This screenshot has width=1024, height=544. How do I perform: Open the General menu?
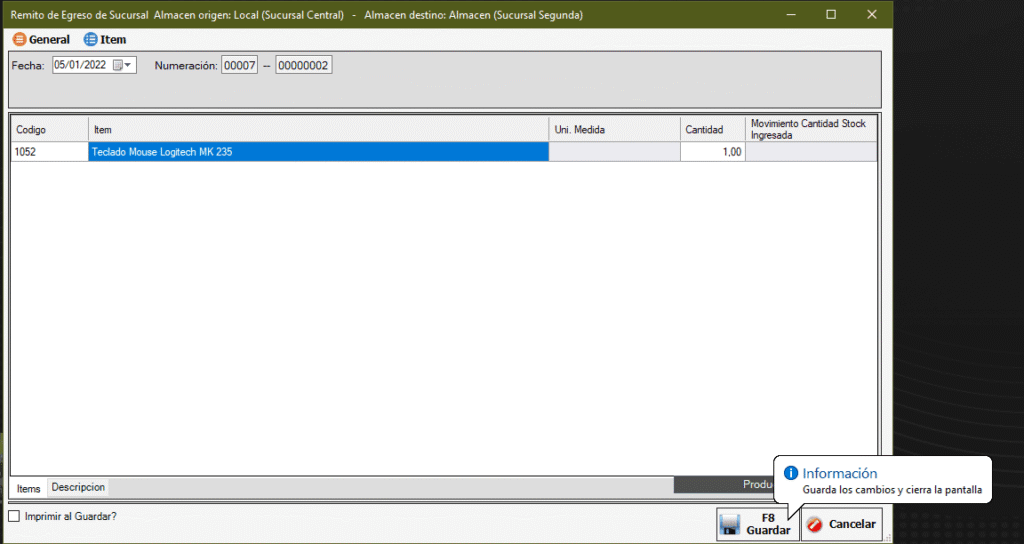[41, 40]
